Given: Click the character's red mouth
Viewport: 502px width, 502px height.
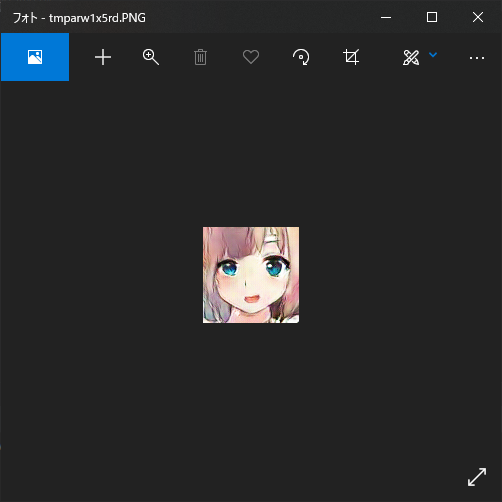Looking at the screenshot, I should point(251,298).
